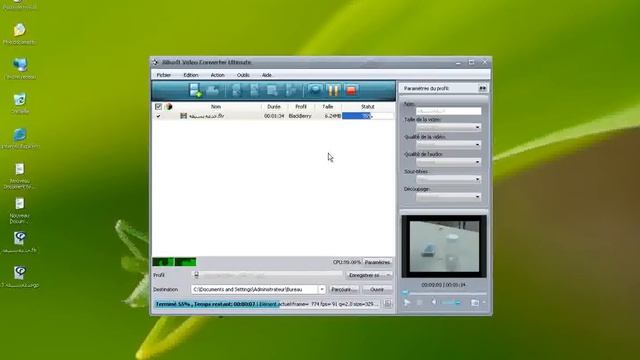
Task: Click the Profil column header
Action: (300, 107)
